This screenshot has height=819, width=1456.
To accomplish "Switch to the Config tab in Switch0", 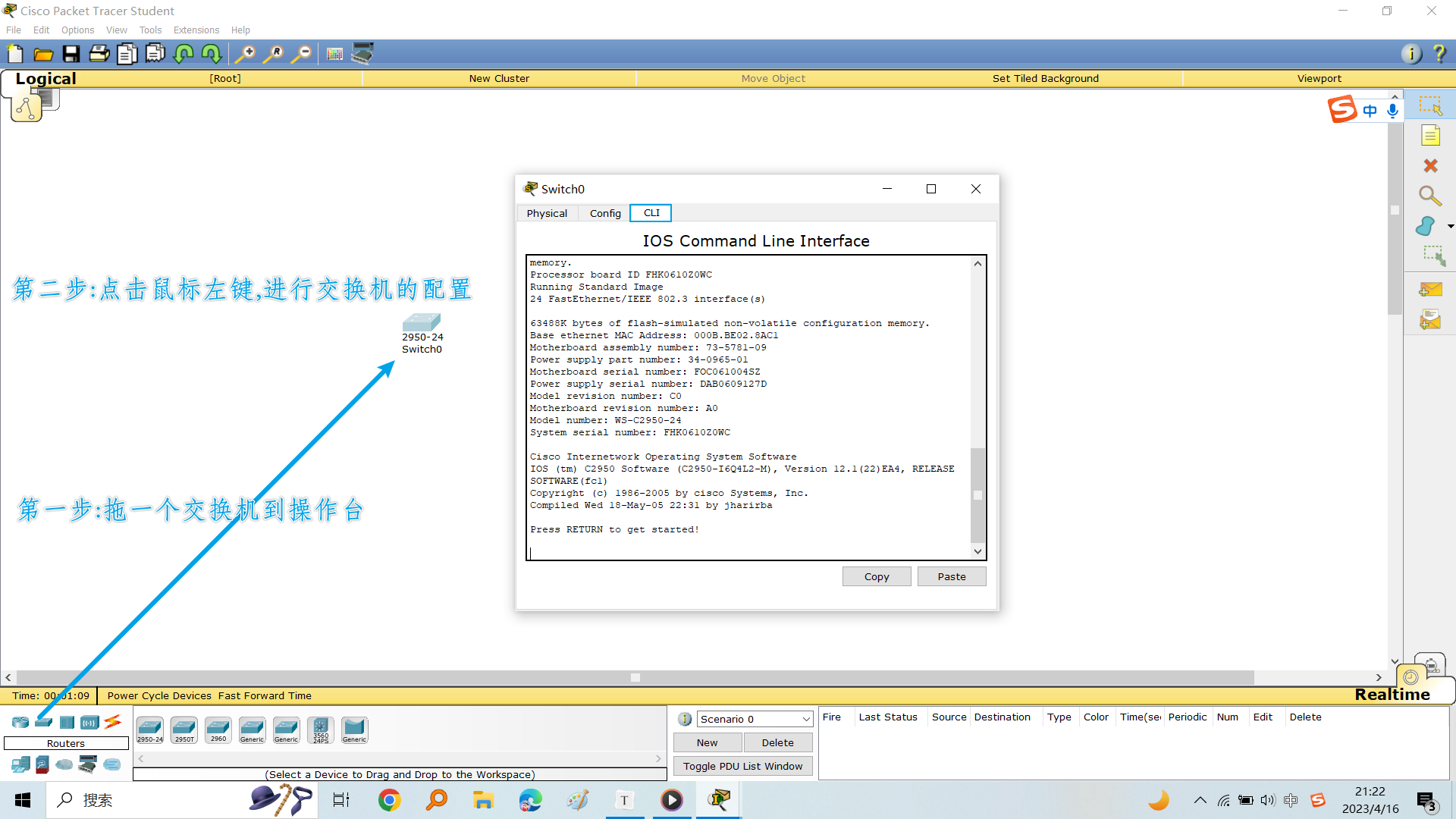I will [x=605, y=213].
